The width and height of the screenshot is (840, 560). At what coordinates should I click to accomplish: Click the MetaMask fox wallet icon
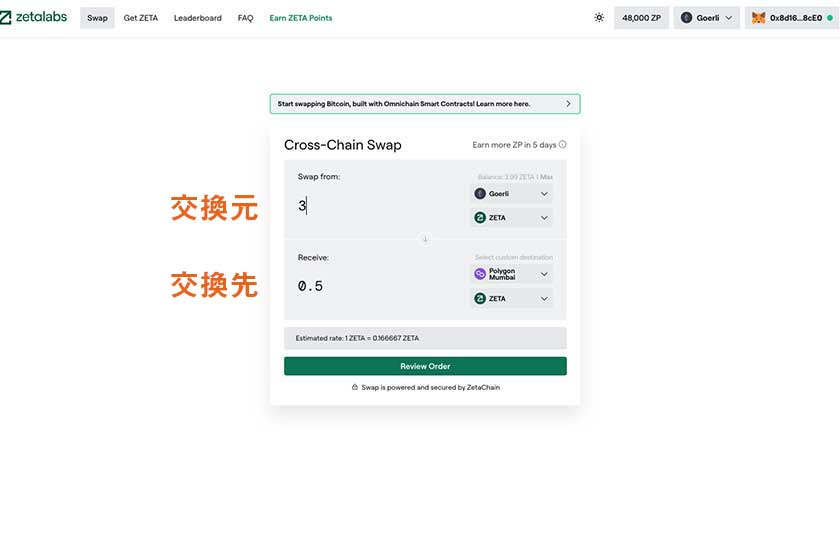pyautogui.click(x=758, y=18)
